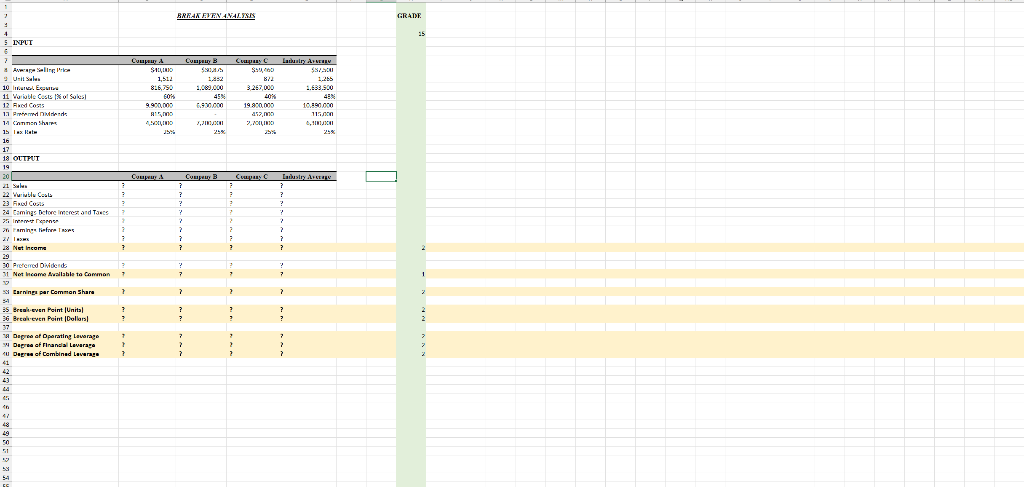Click Company A header in the output table
The width and height of the screenshot is (1024, 487).
146,176
